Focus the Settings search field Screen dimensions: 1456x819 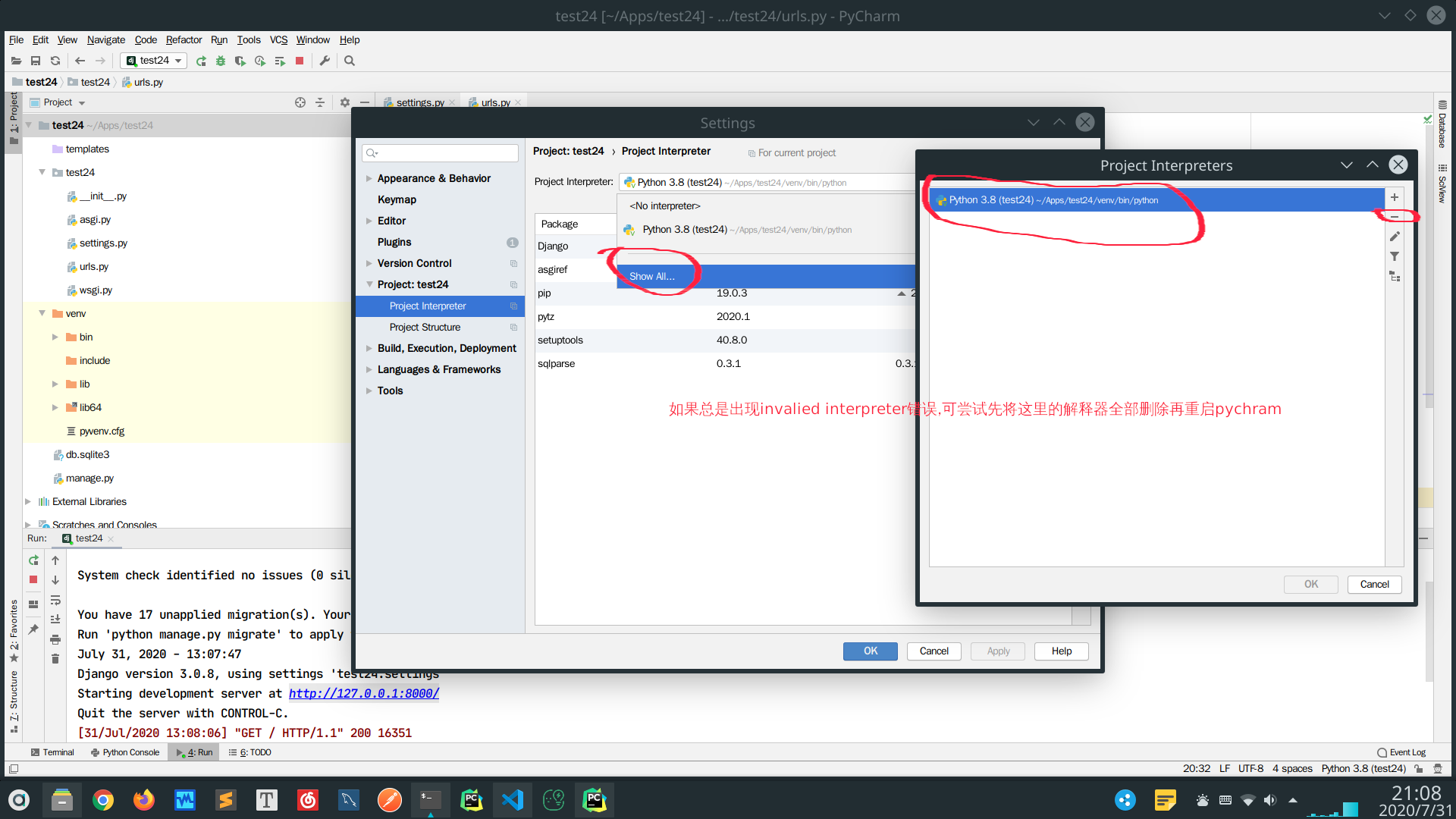tap(440, 152)
